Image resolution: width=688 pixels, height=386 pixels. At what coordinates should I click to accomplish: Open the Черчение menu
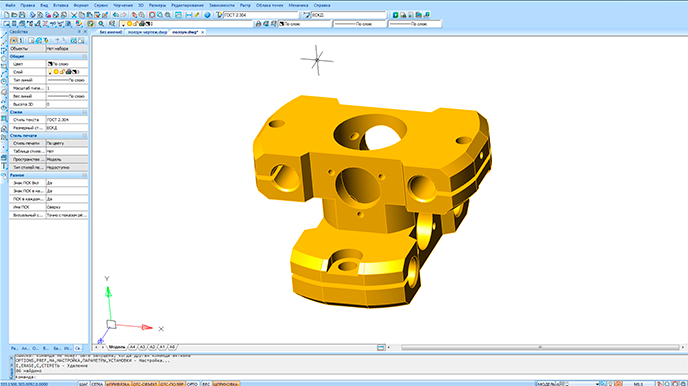[123, 5]
